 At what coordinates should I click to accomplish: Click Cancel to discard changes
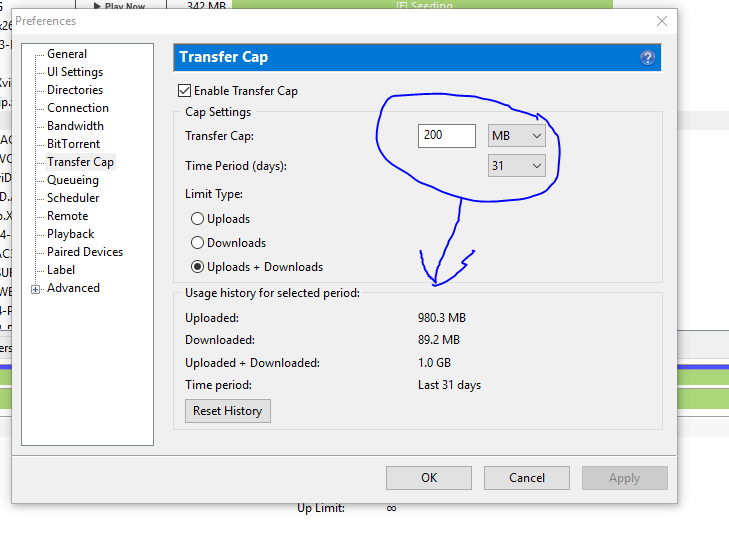(x=527, y=478)
